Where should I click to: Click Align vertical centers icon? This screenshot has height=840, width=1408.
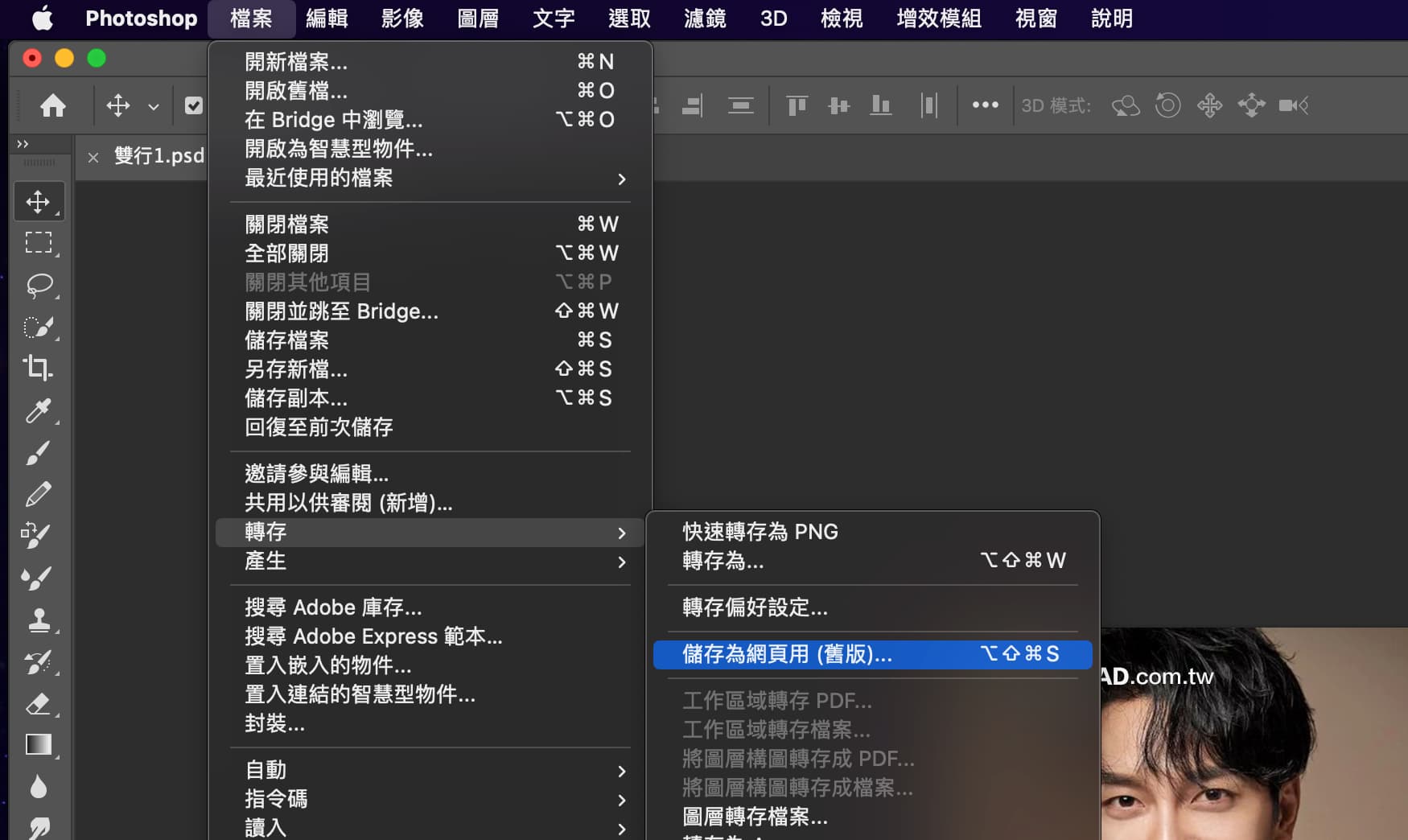(x=838, y=105)
